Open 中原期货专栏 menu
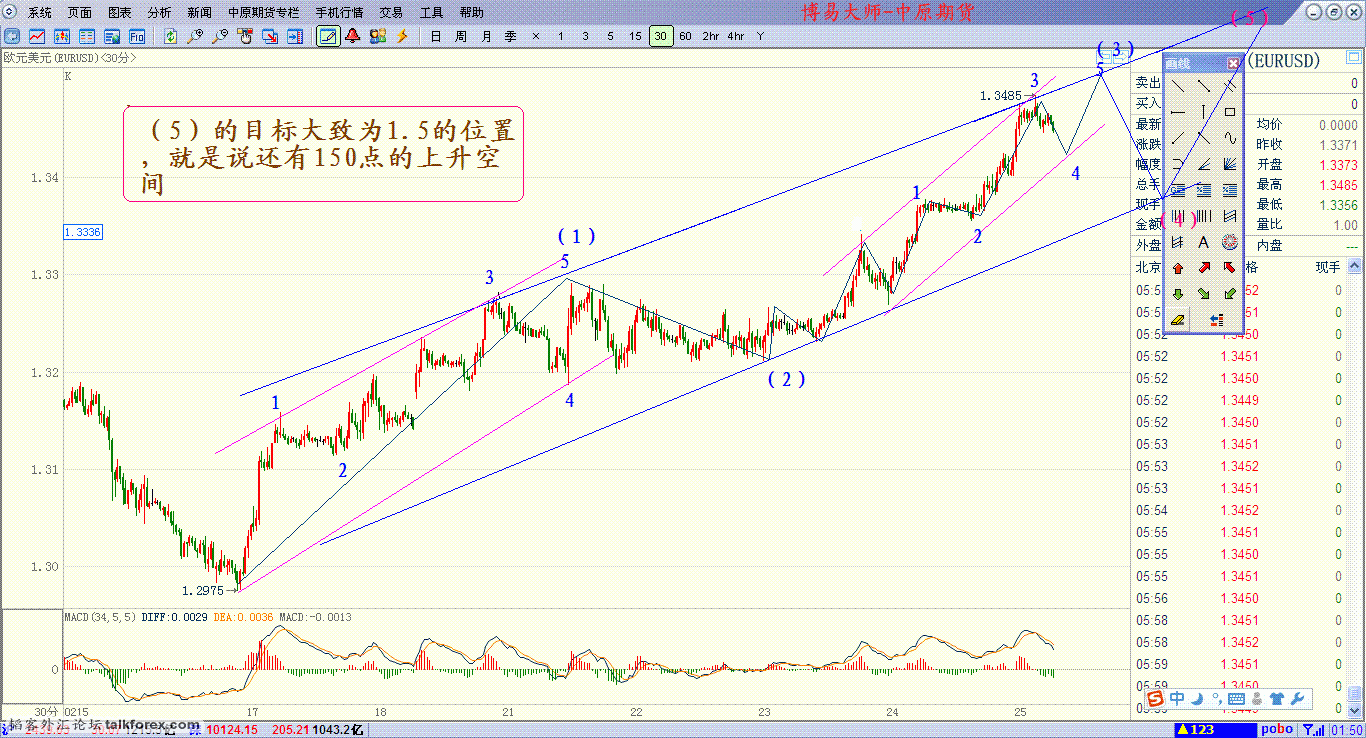This screenshot has width=1366, height=738. point(263,12)
